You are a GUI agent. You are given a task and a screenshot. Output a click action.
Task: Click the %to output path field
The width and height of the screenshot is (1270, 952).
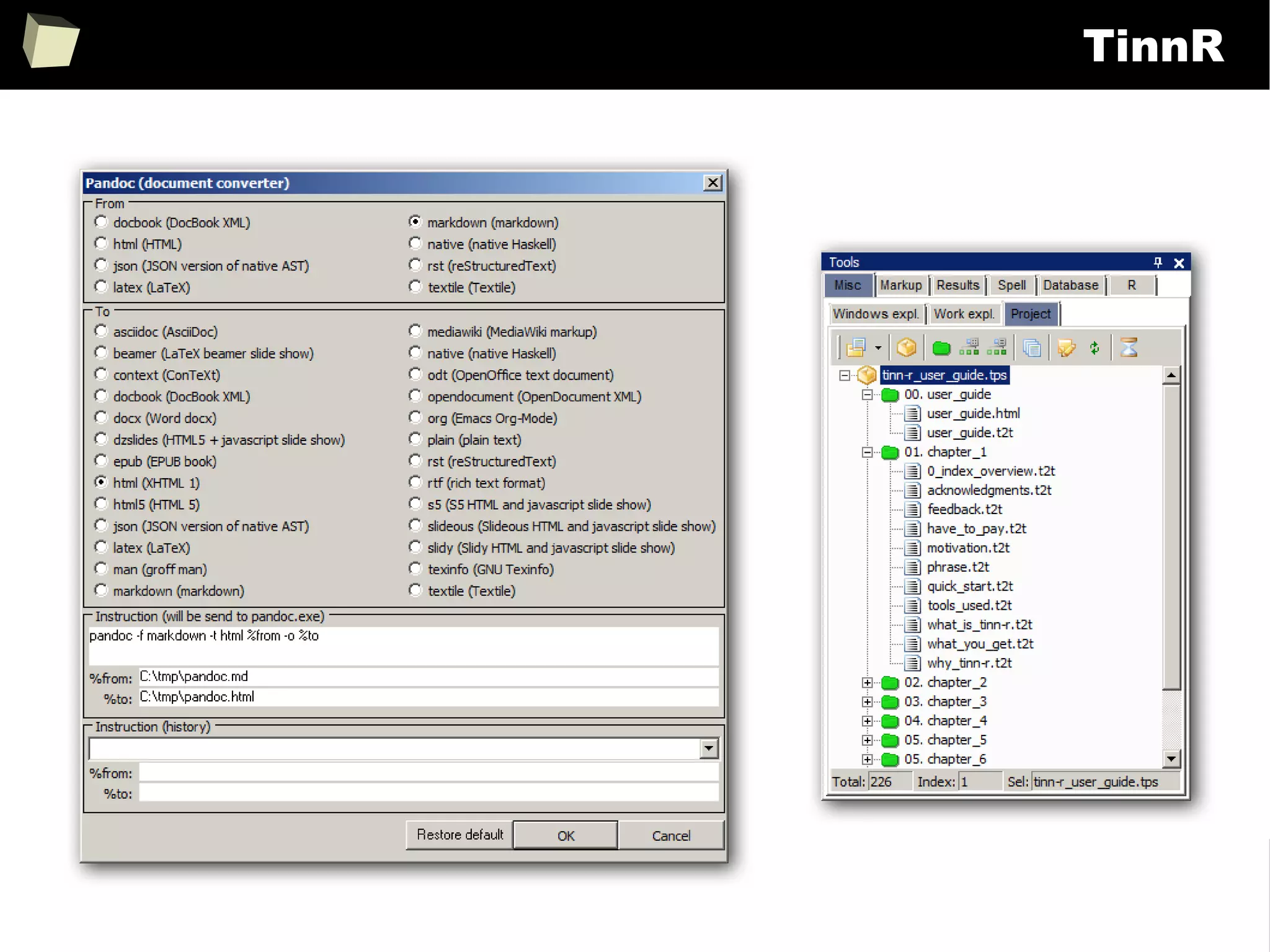428,697
